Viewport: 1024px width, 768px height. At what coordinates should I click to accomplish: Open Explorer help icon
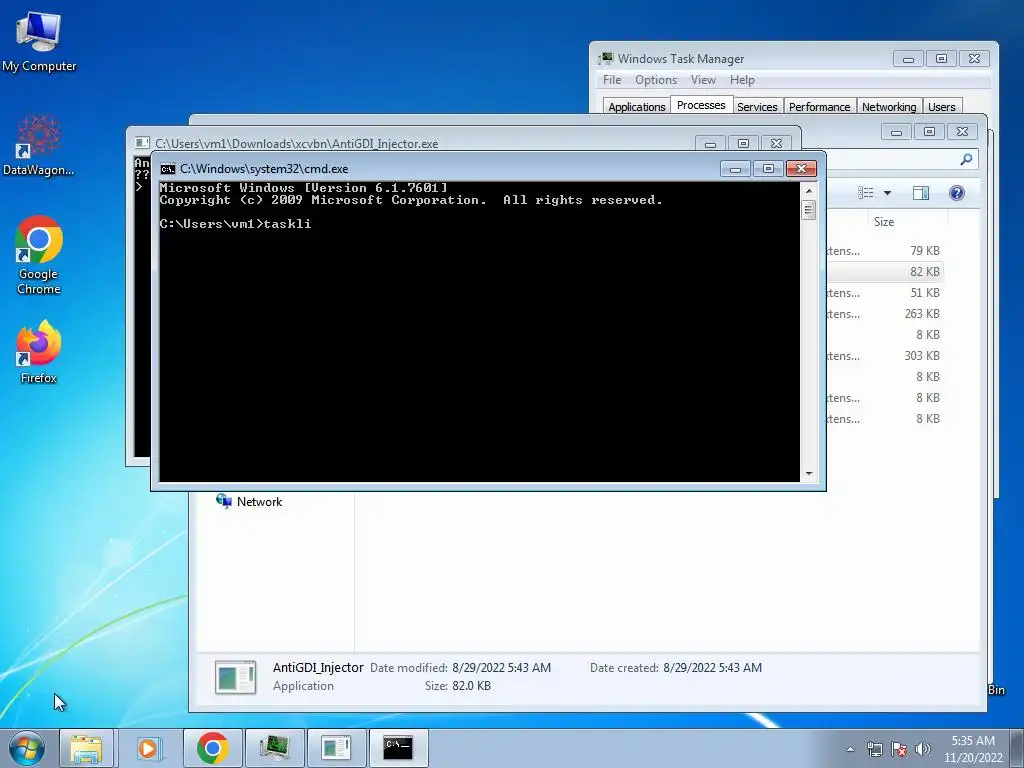957,193
